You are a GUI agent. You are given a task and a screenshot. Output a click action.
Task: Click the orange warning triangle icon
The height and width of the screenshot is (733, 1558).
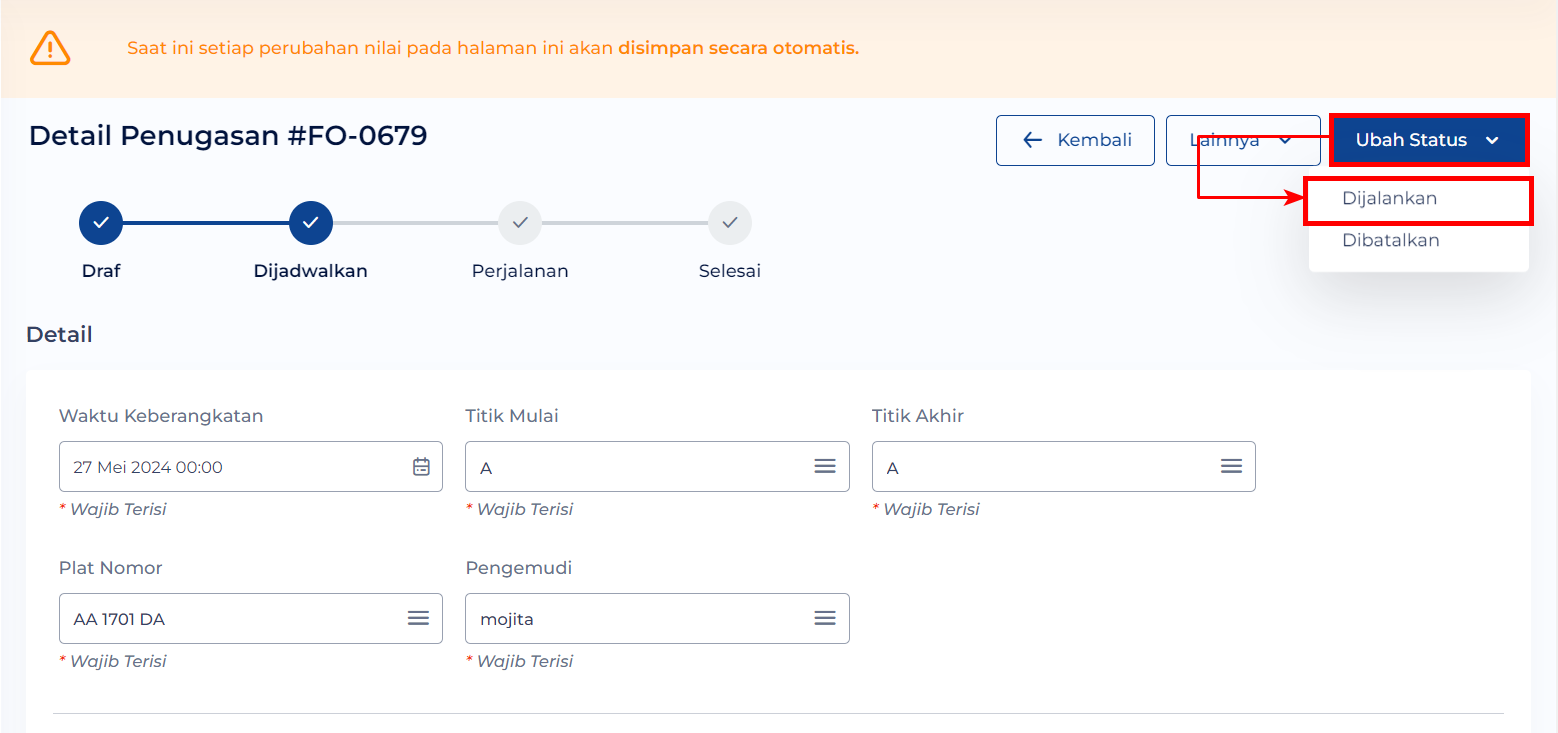(50, 48)
